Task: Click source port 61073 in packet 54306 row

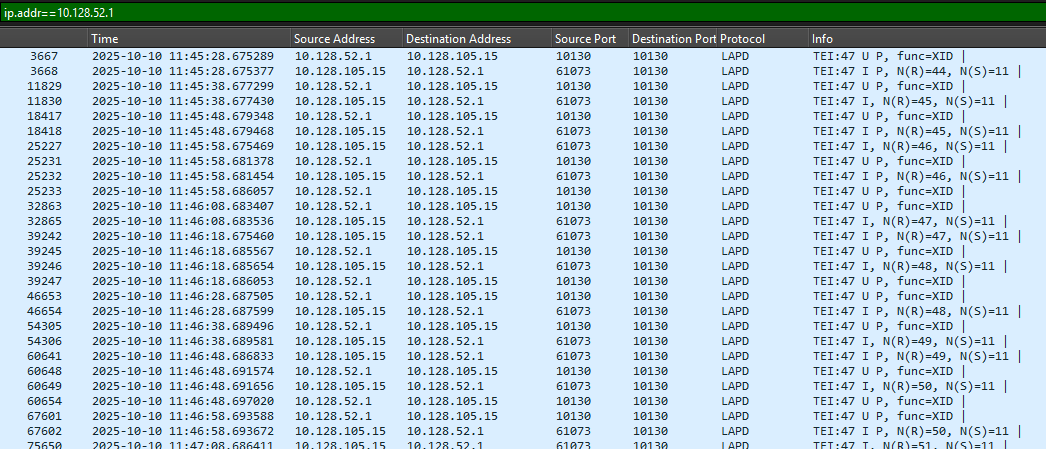Action: click(x=573, y=341)
